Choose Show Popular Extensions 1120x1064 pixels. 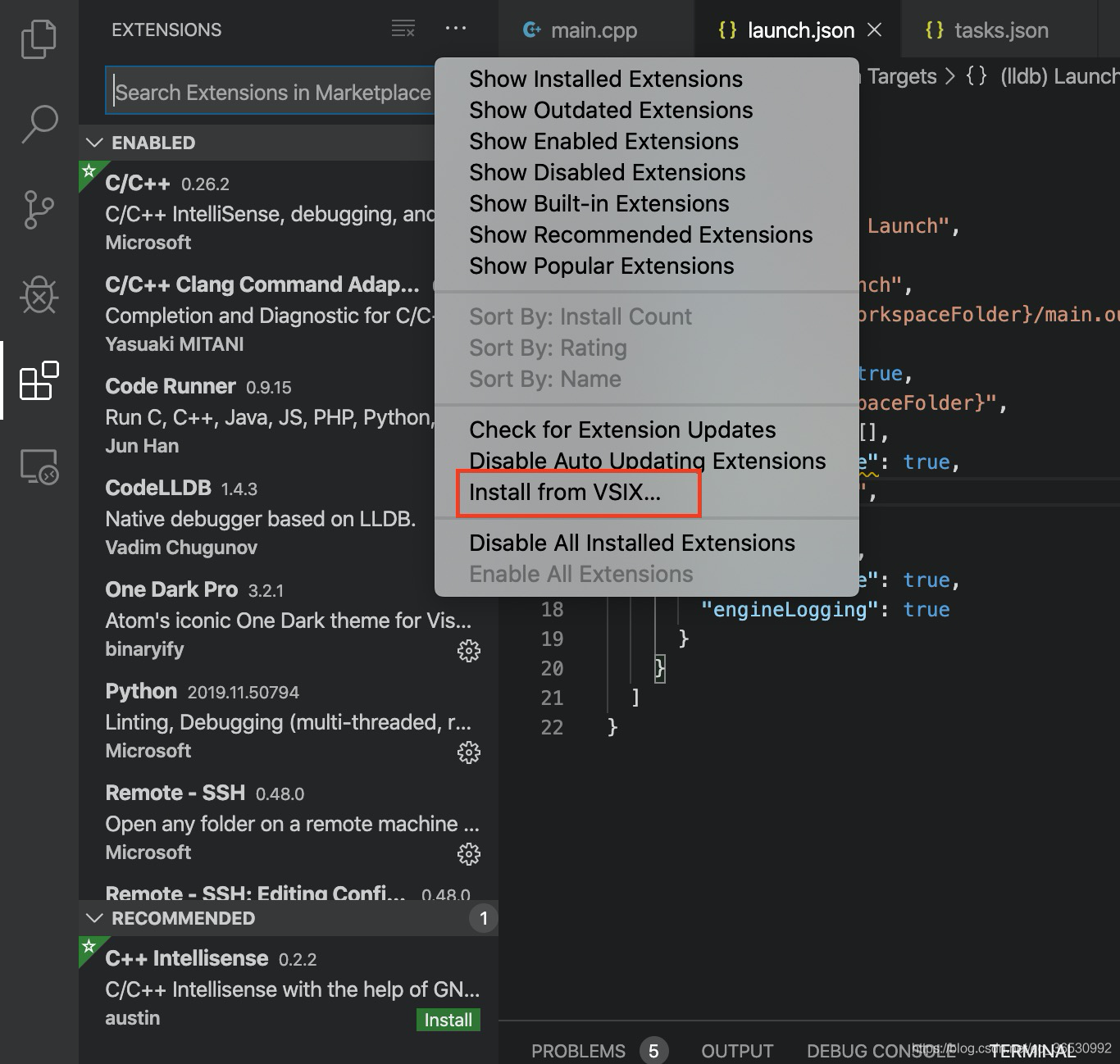pos(601,266)
